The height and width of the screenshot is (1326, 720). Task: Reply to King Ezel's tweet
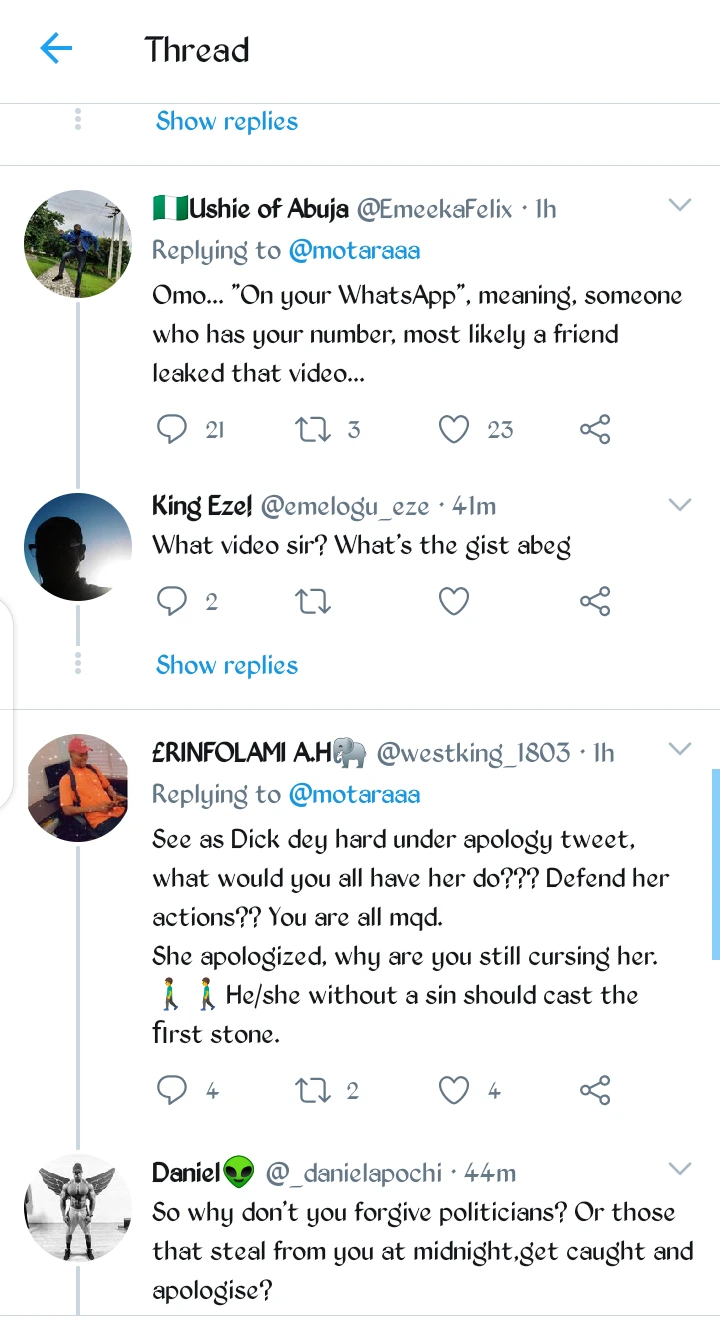coord(173,601)
